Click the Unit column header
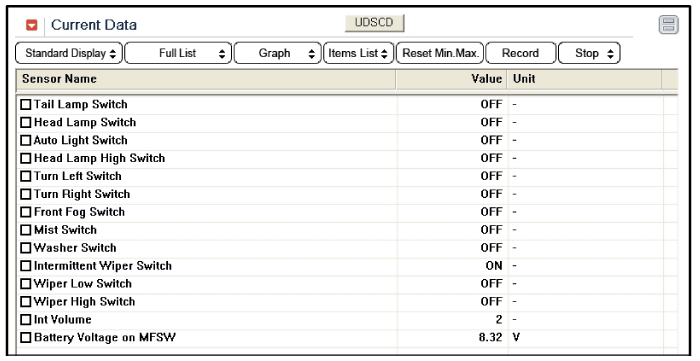700x361 pixels. (x=584, y=79)
